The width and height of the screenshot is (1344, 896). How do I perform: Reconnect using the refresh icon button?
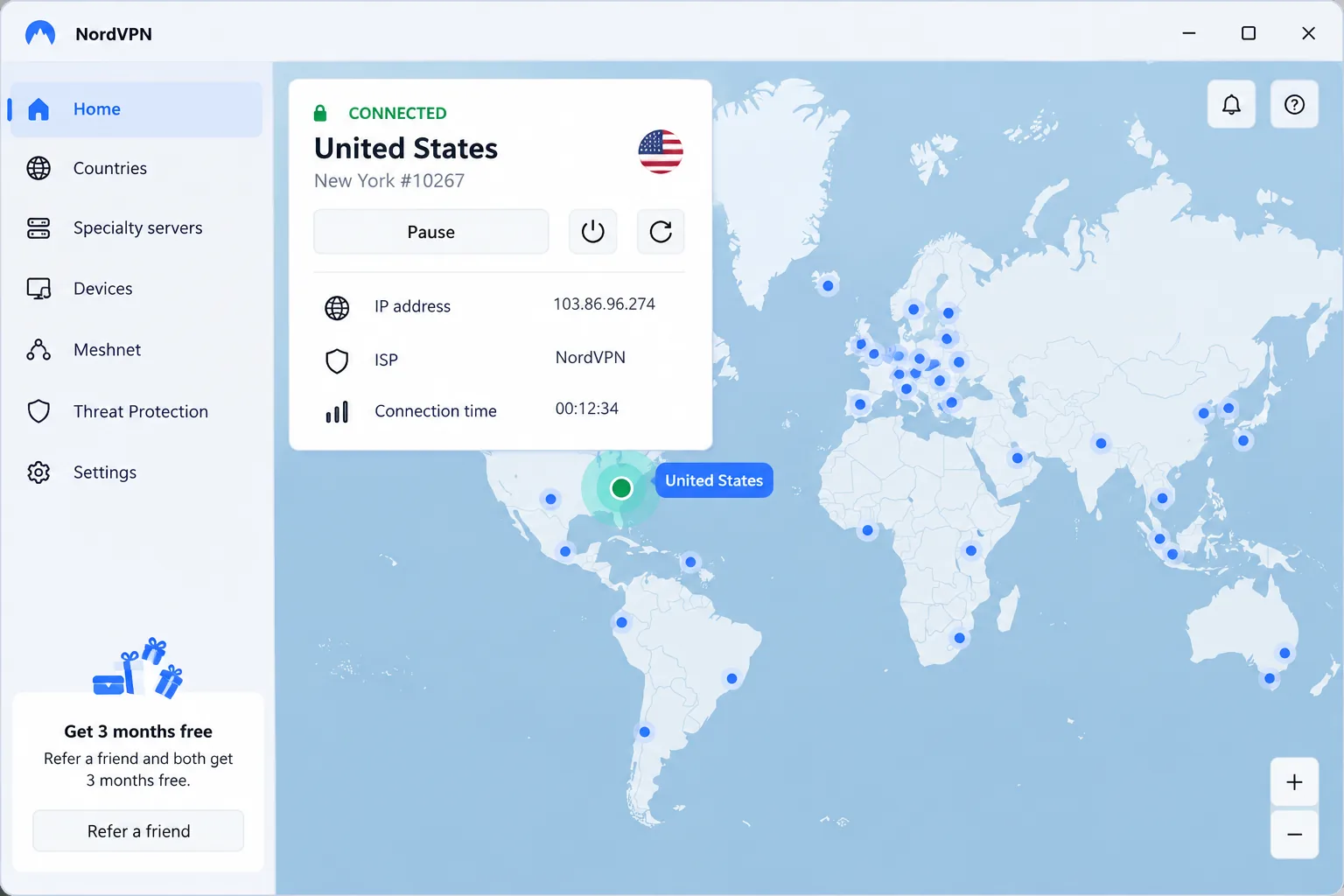661,232
